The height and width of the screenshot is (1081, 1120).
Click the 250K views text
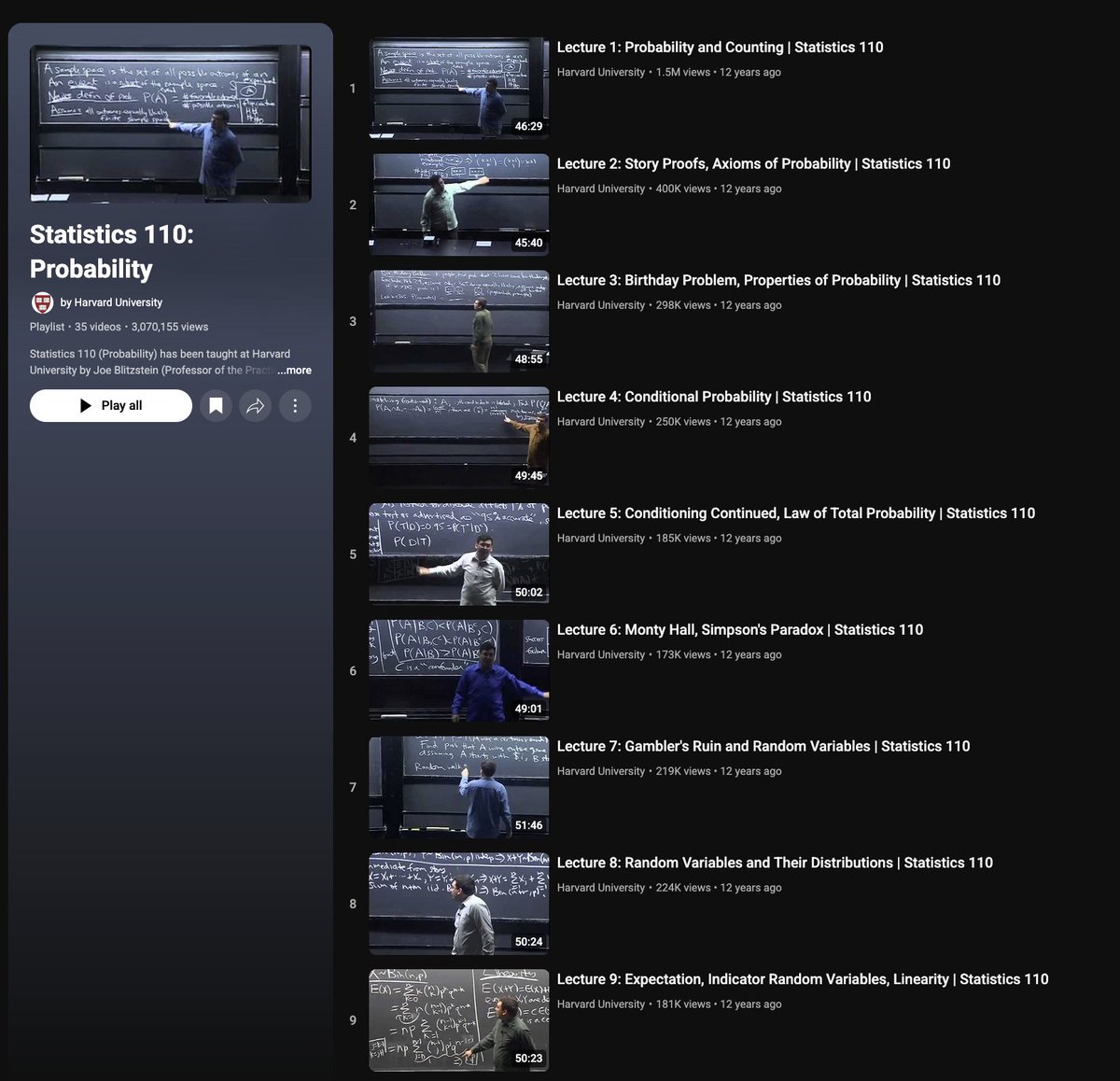pyautogui.click(x=683, y=422)
